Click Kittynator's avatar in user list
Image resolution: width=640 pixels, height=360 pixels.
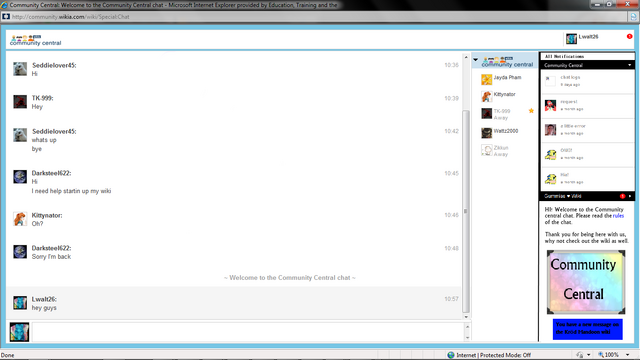486,96
